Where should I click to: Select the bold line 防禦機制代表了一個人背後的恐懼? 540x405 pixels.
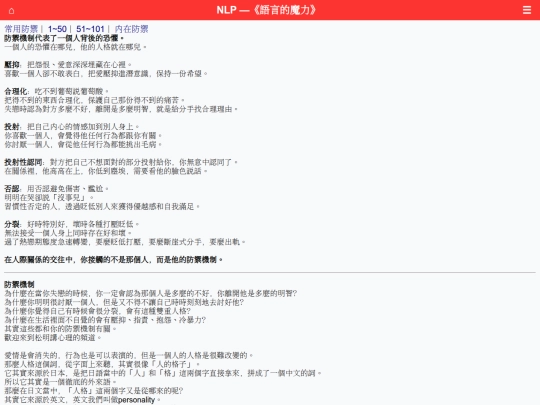click(x=64, y=38)
